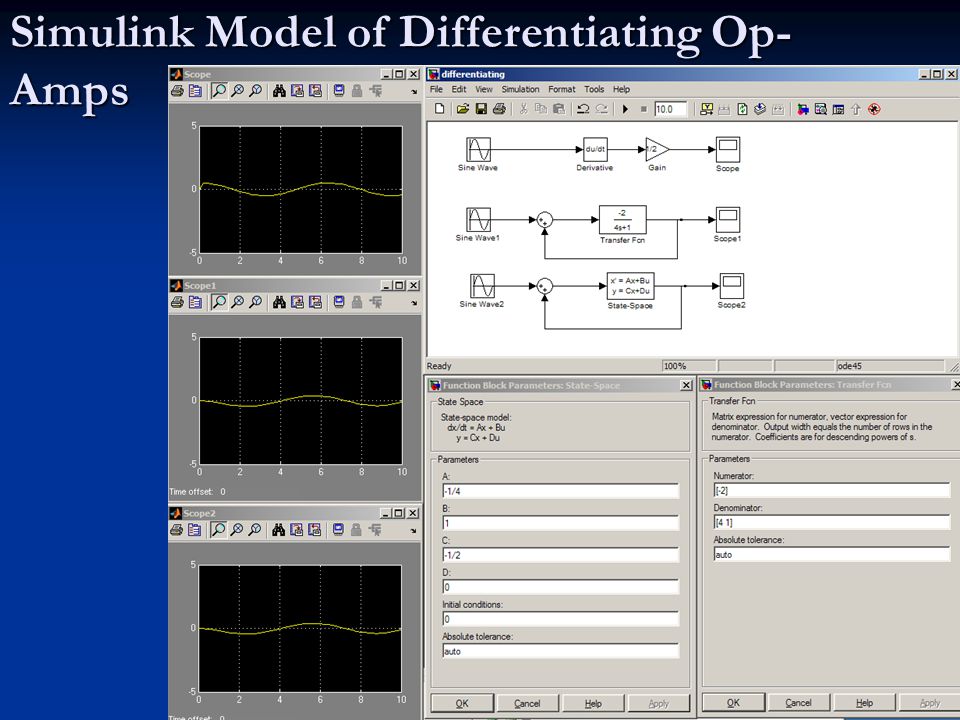Select the Scope2 block in the diagram
Screen dimensions: 960x720
coord(732,286)
